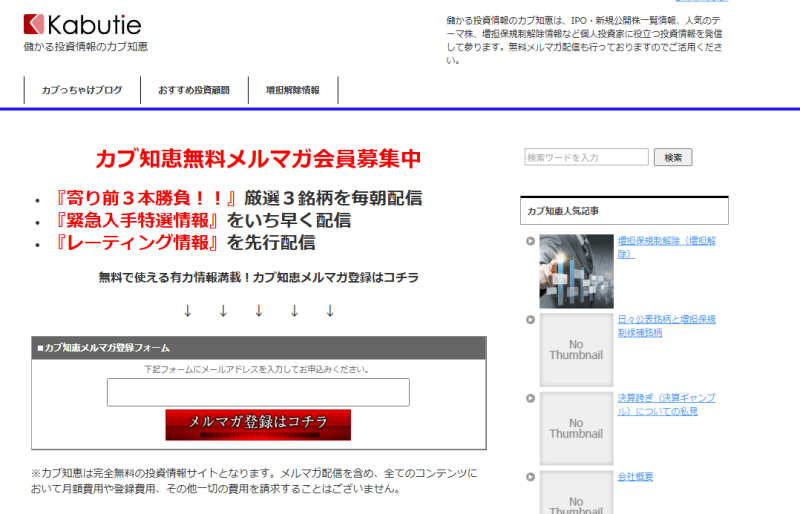Click the 検索 search button
This screenshot has width=800, height=514.
coord(673,157)
